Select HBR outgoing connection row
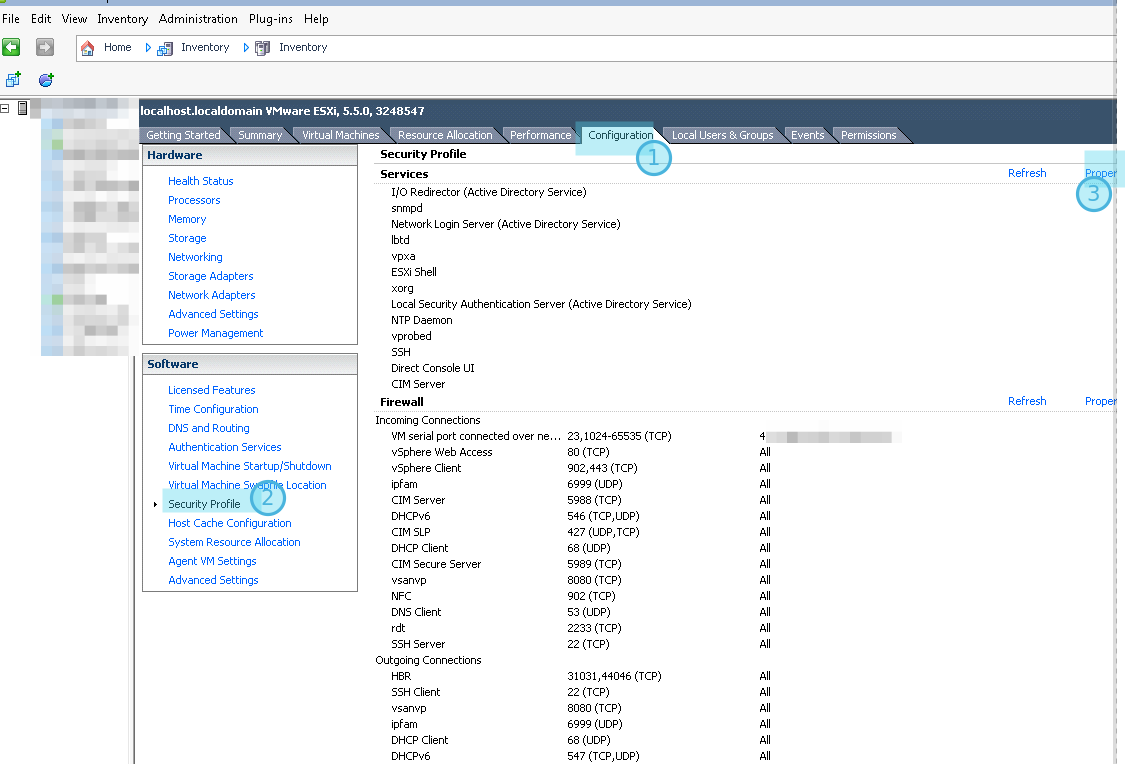Viewport: 1125px width, 764px height. click(x=581, y=676)
